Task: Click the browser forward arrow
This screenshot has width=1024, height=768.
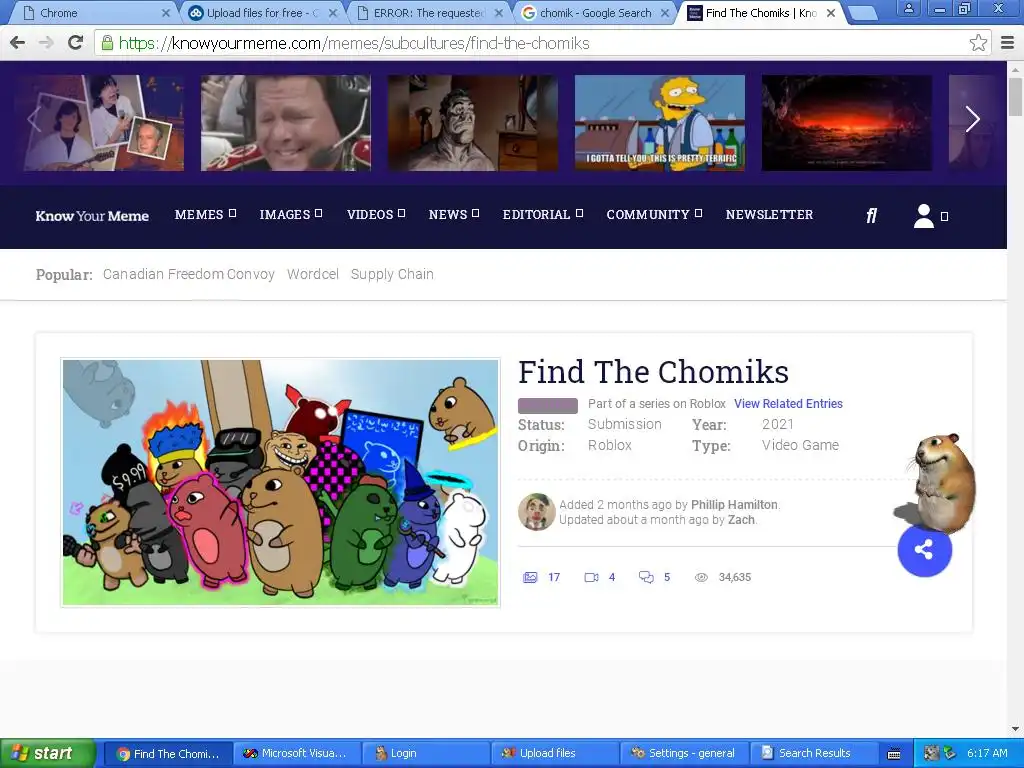Action: [46, 43]
